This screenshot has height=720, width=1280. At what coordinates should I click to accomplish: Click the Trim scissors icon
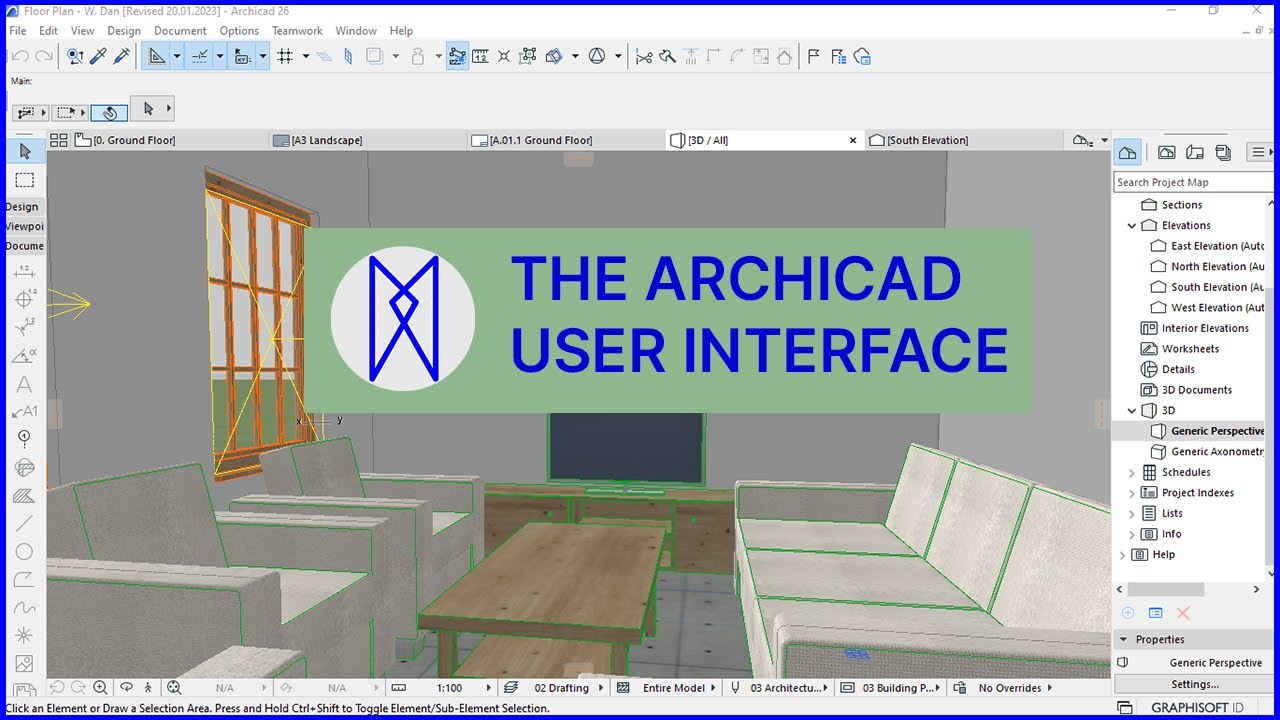pos(644,57)
